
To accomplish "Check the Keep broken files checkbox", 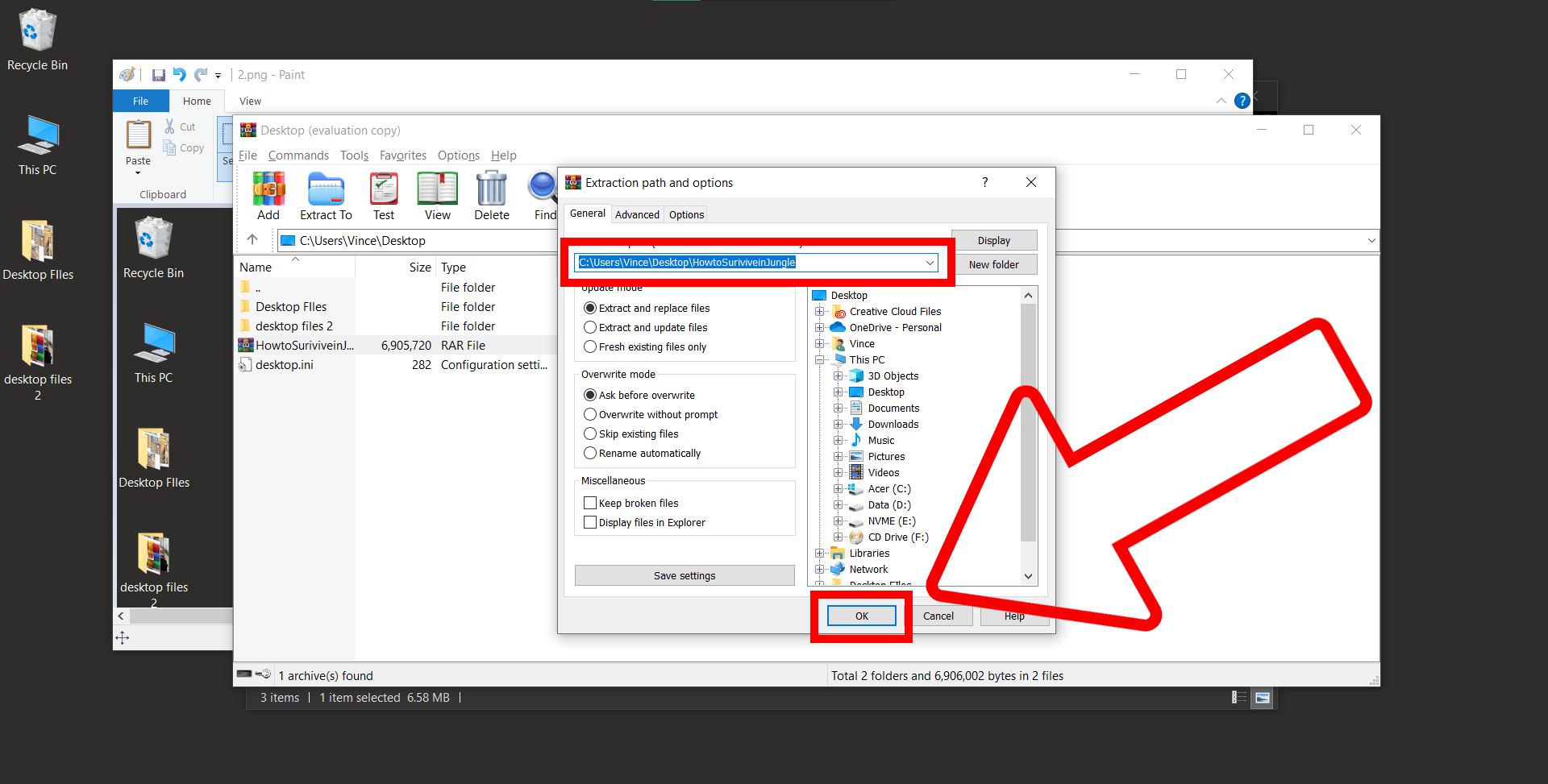I will [x=589, y=502].
